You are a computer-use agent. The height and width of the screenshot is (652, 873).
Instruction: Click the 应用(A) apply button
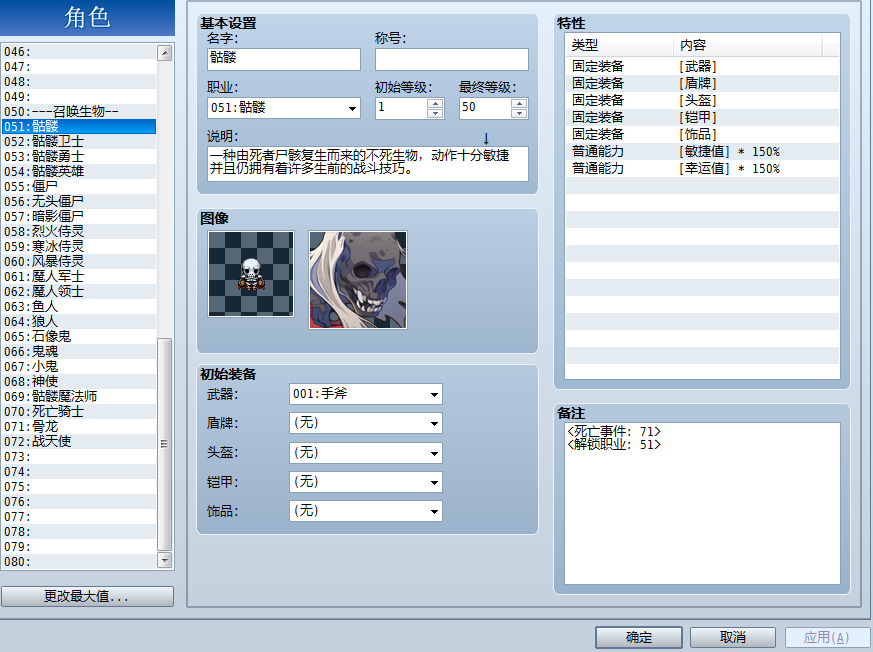(x=827, y=637)
